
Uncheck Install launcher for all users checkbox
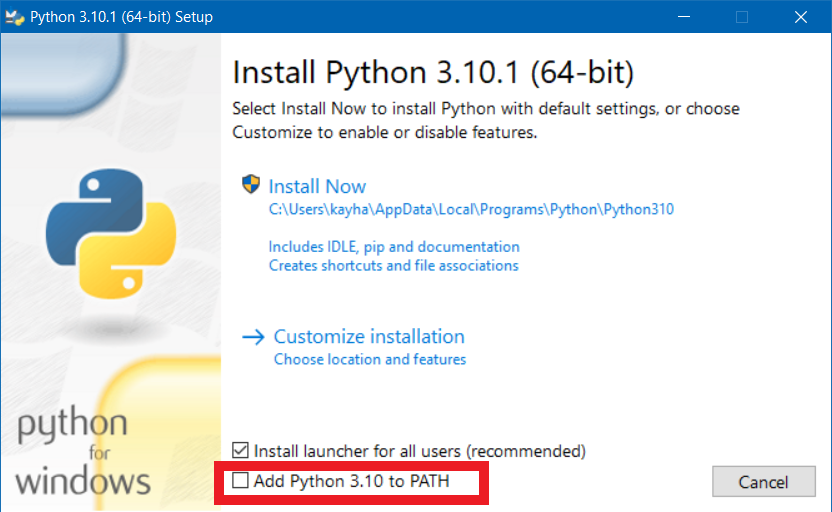(241, 451)
